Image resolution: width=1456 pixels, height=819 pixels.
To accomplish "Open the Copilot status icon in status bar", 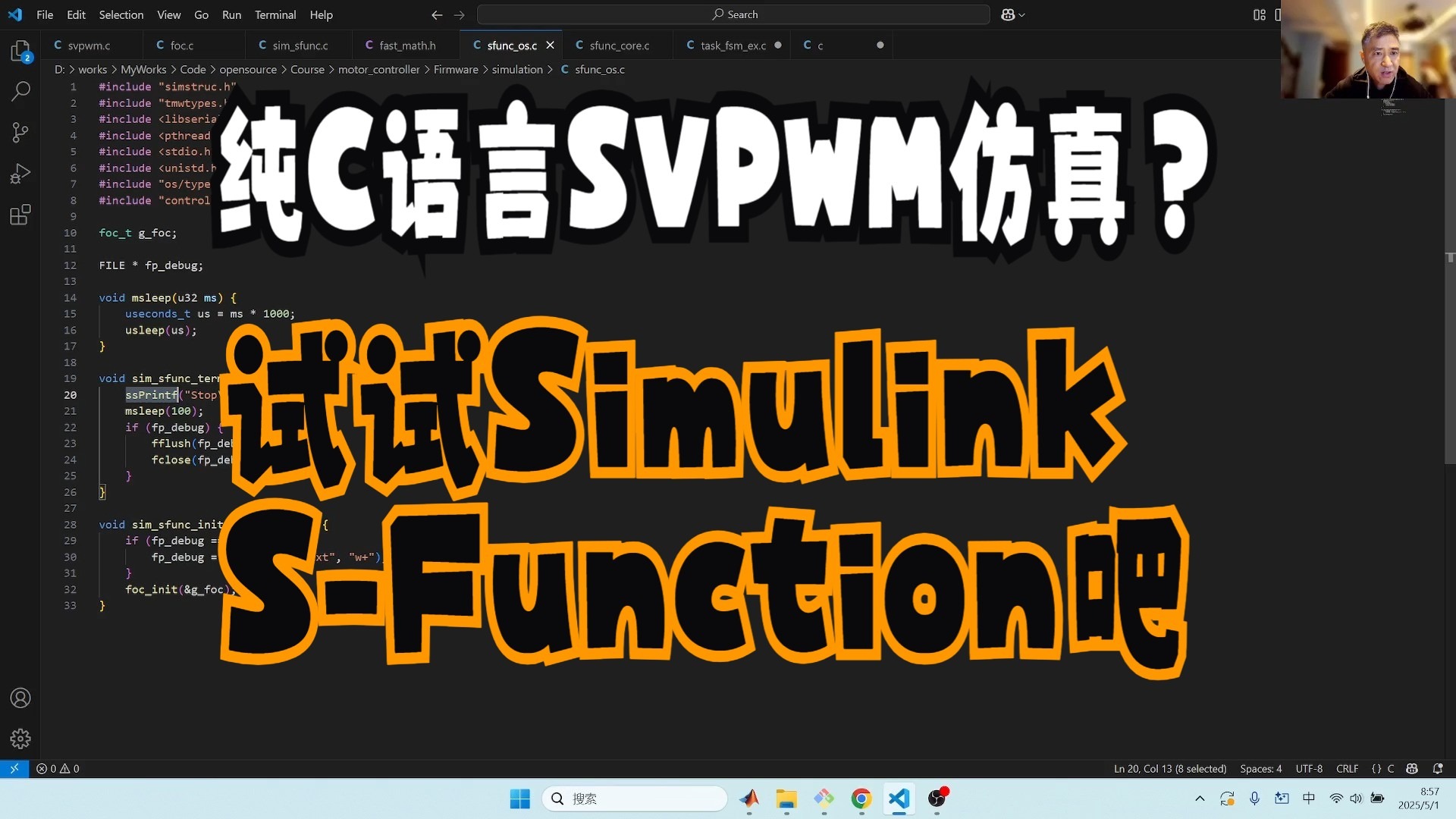I will pos(1412,768).
